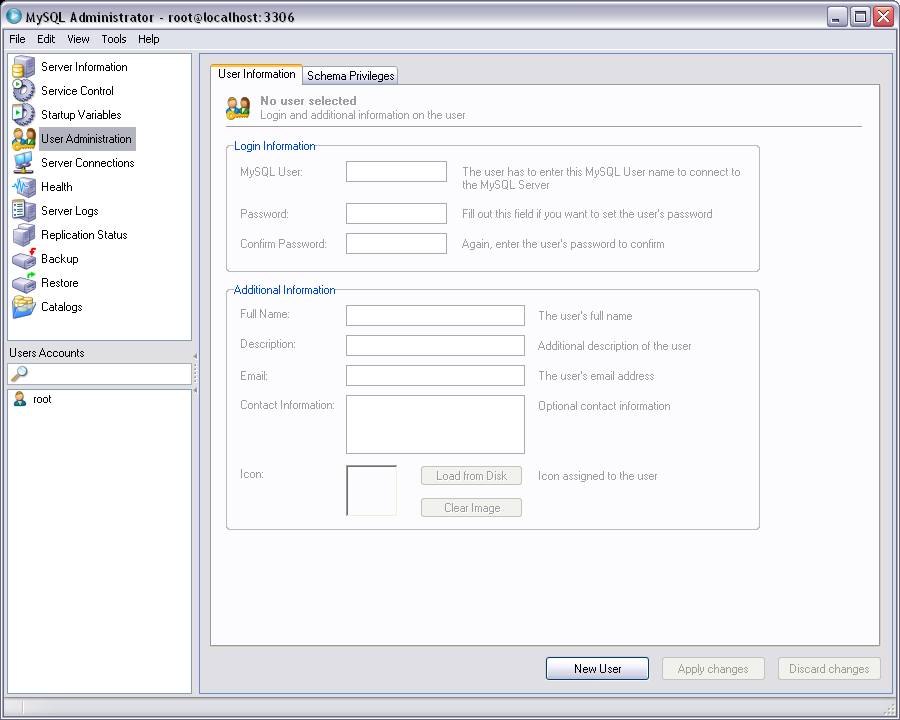Select the Health pulse icon
This screenshot has height=720, width=900.
[x=24, y=187]
